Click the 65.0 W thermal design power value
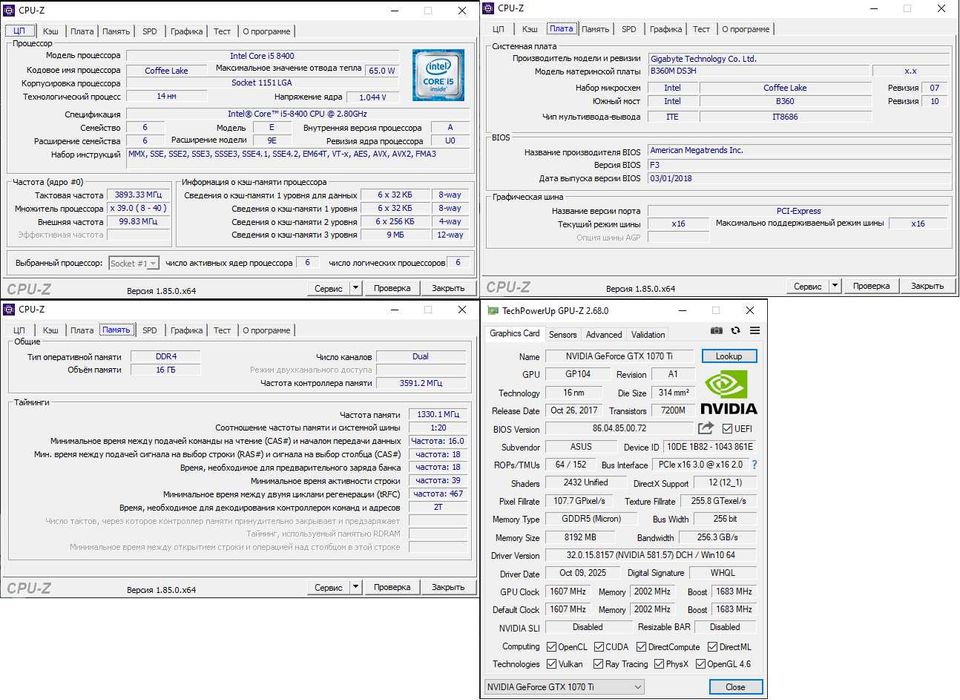This screenshot has width=960, height=700. click(381, 70)
